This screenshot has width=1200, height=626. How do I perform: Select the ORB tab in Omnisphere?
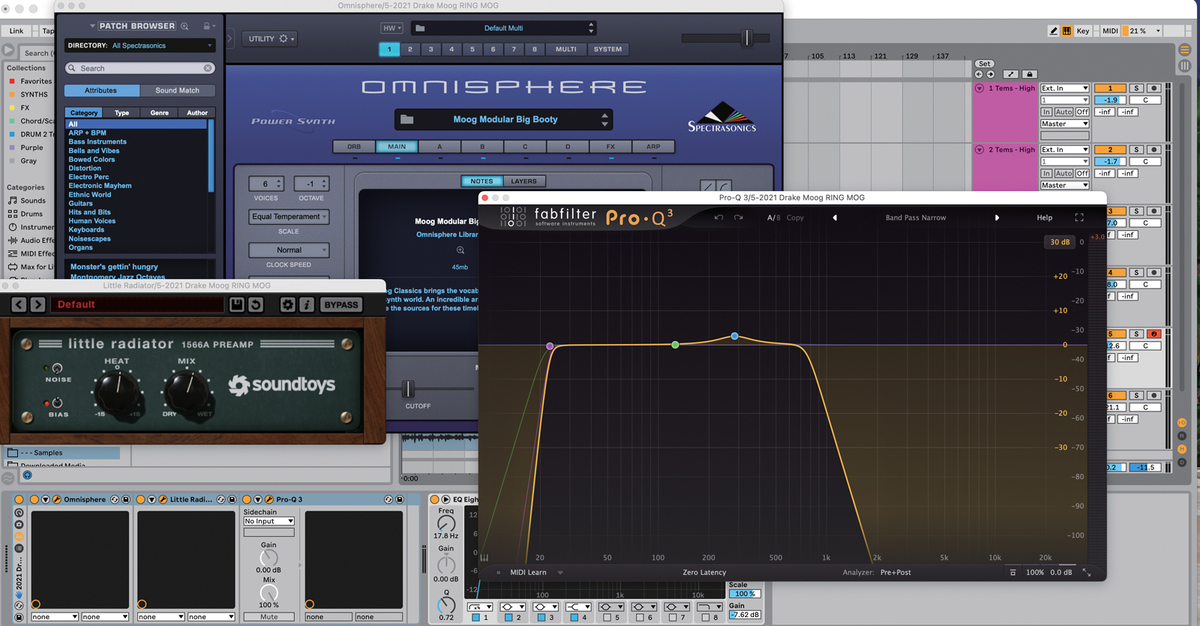point(354,147)
